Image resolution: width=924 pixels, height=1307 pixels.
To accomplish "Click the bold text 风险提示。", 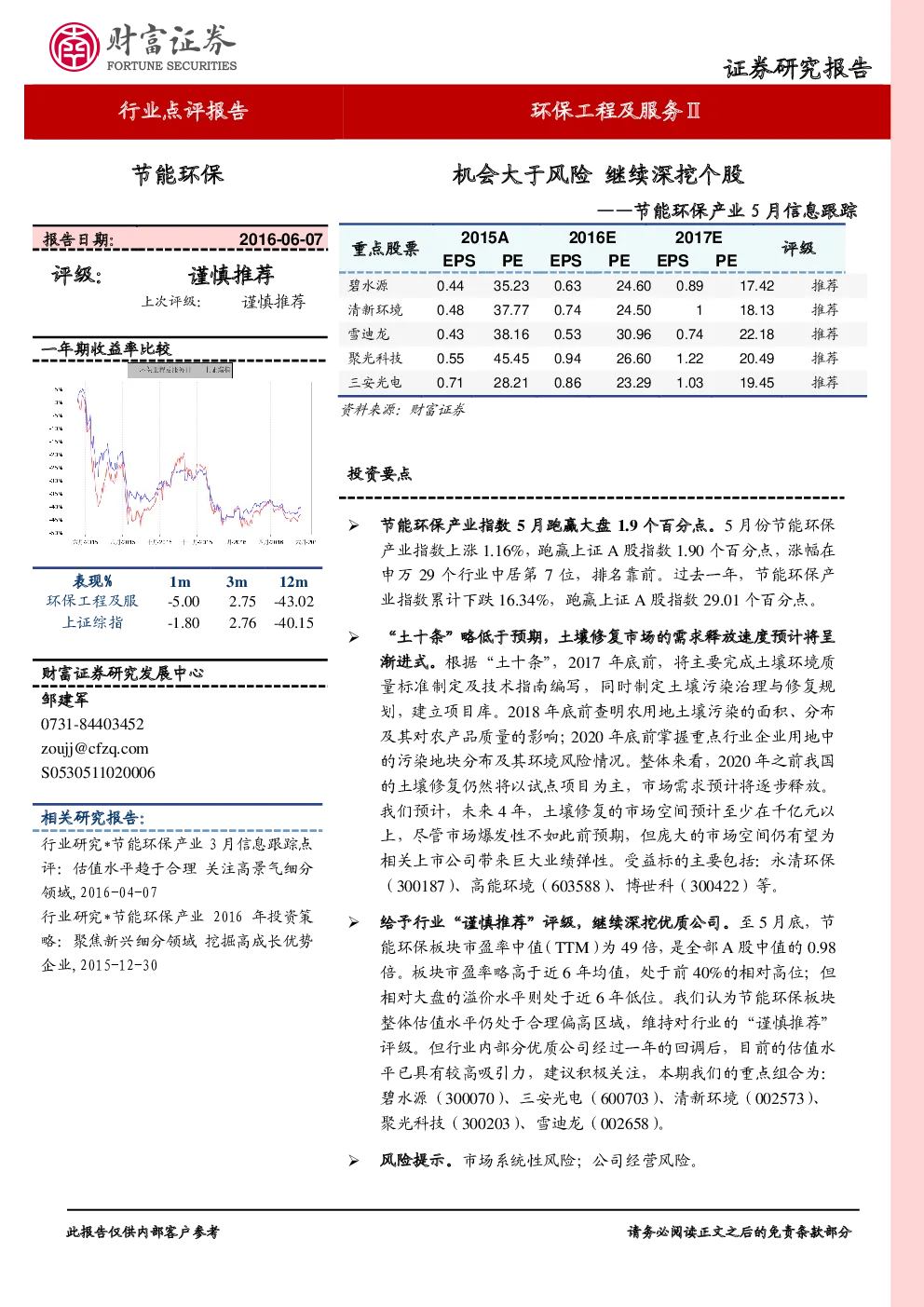I will [x=417, y=1161].
